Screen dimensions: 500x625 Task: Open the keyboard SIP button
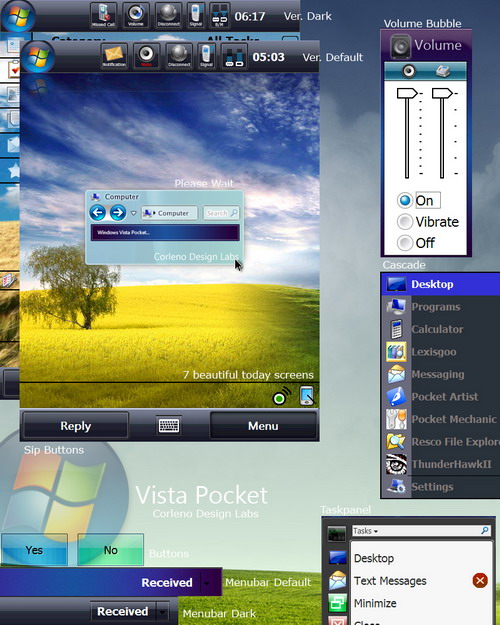[169, 426]
